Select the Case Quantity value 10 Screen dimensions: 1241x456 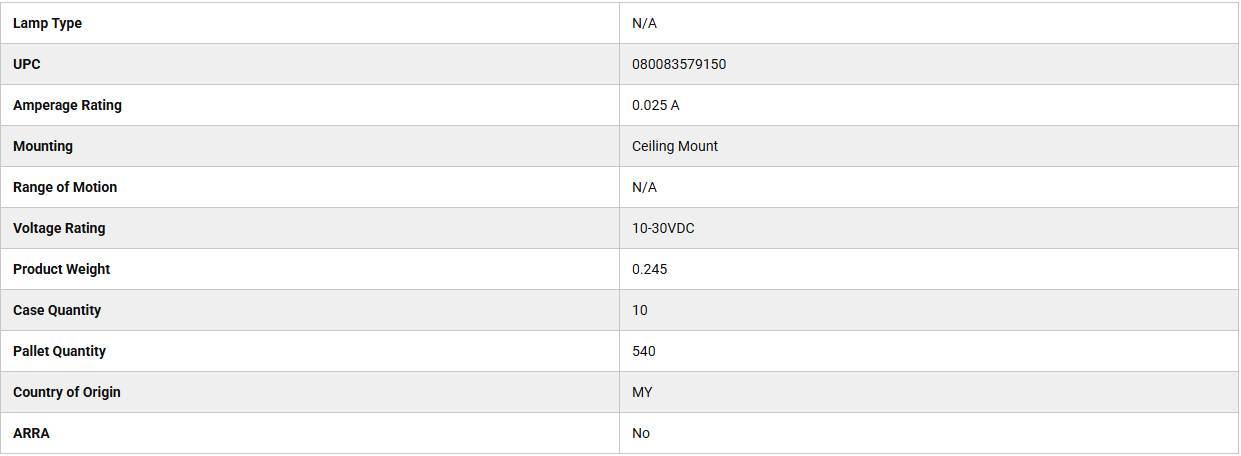[640, 310]
